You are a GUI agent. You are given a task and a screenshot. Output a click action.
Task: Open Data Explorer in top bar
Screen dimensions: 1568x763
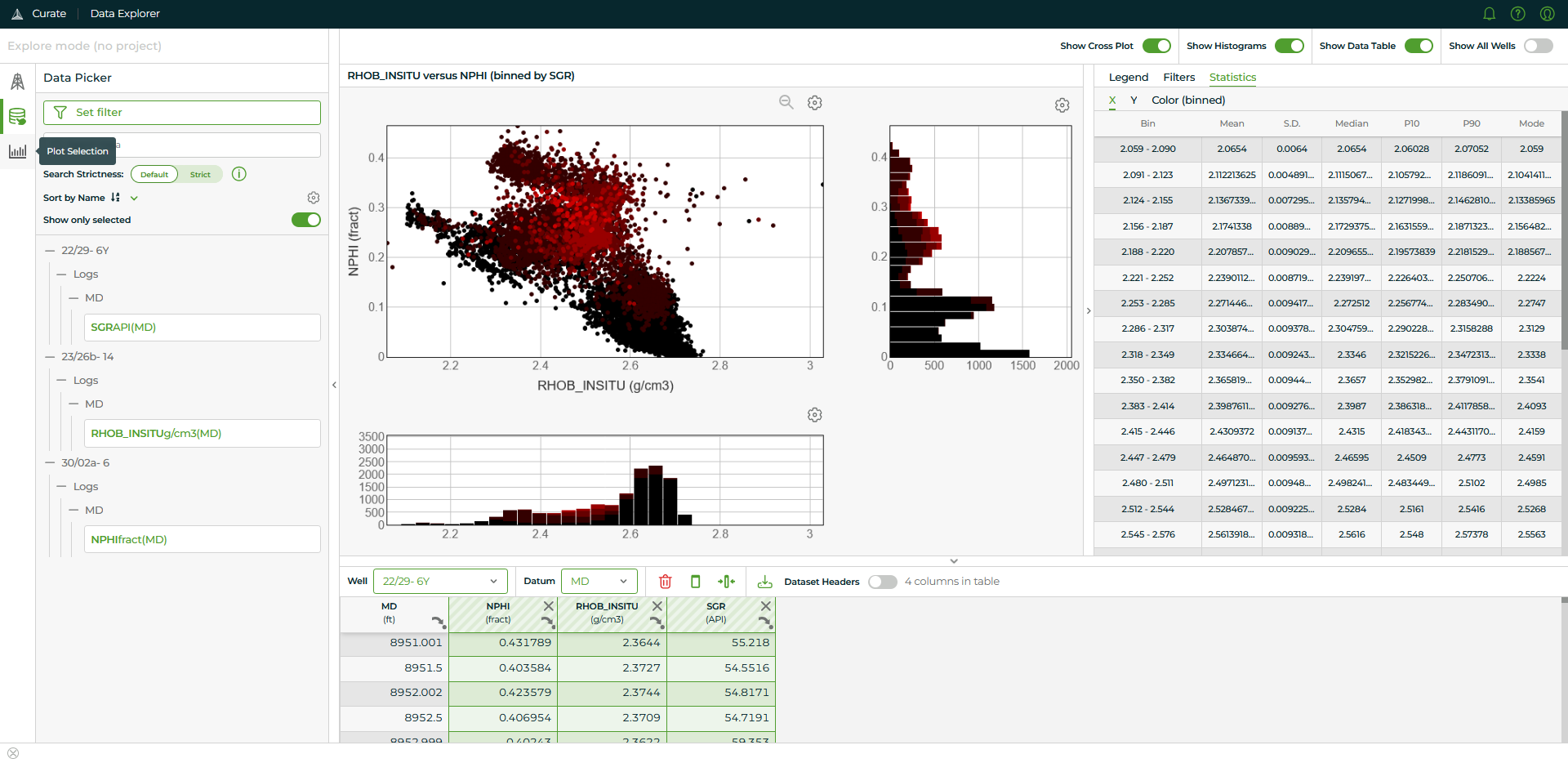click(125, 14)
